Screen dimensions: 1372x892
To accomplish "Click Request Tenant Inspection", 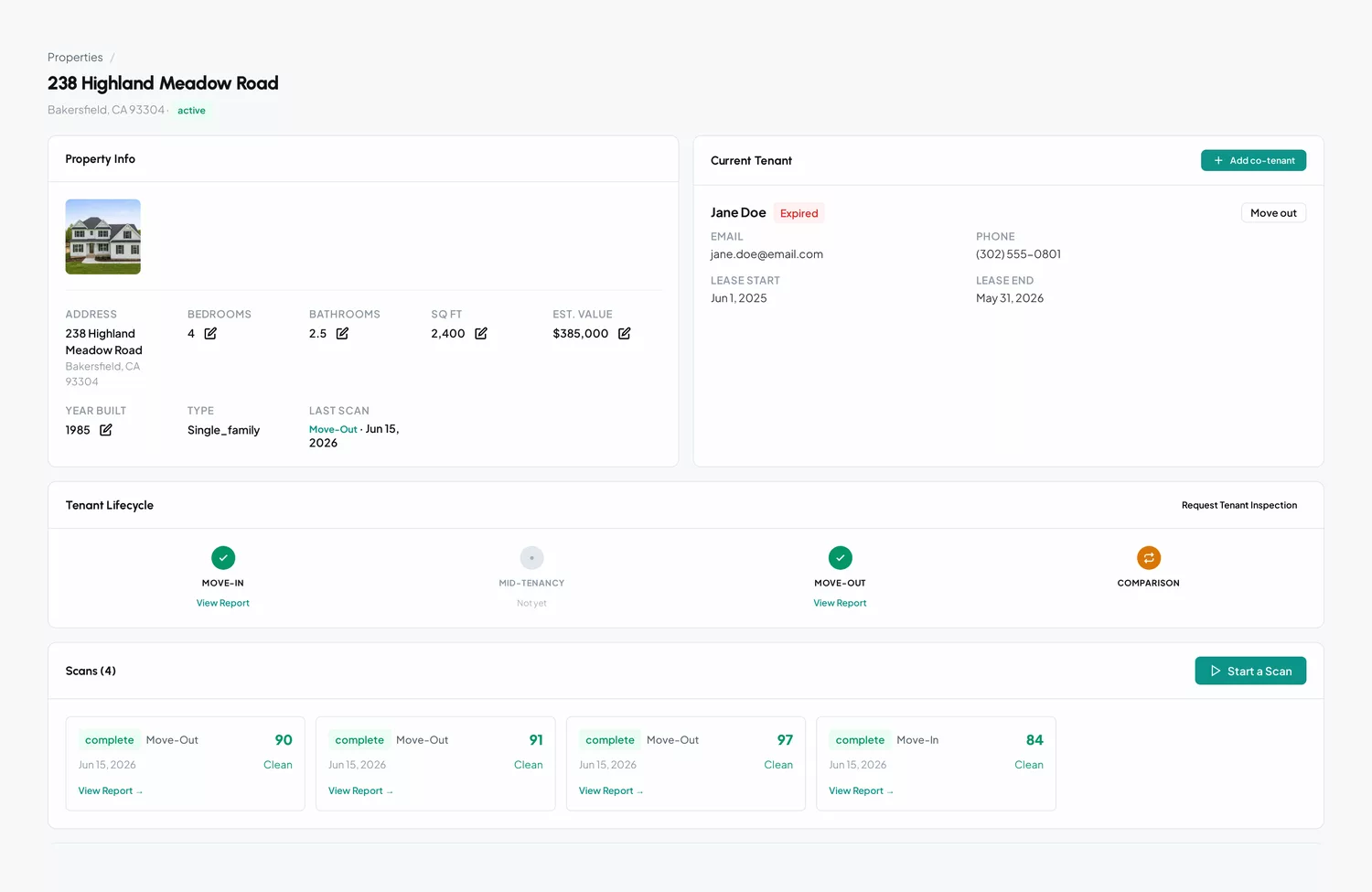I will pos(1239,505).
